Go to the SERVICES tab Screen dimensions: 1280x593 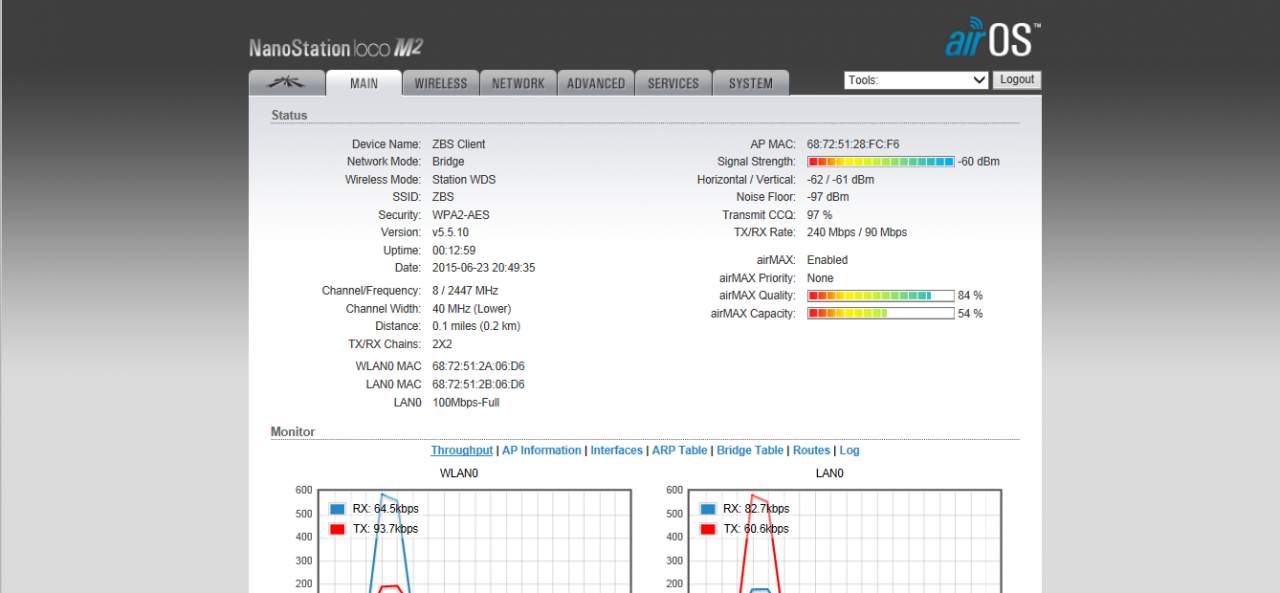tap(673, 83)
